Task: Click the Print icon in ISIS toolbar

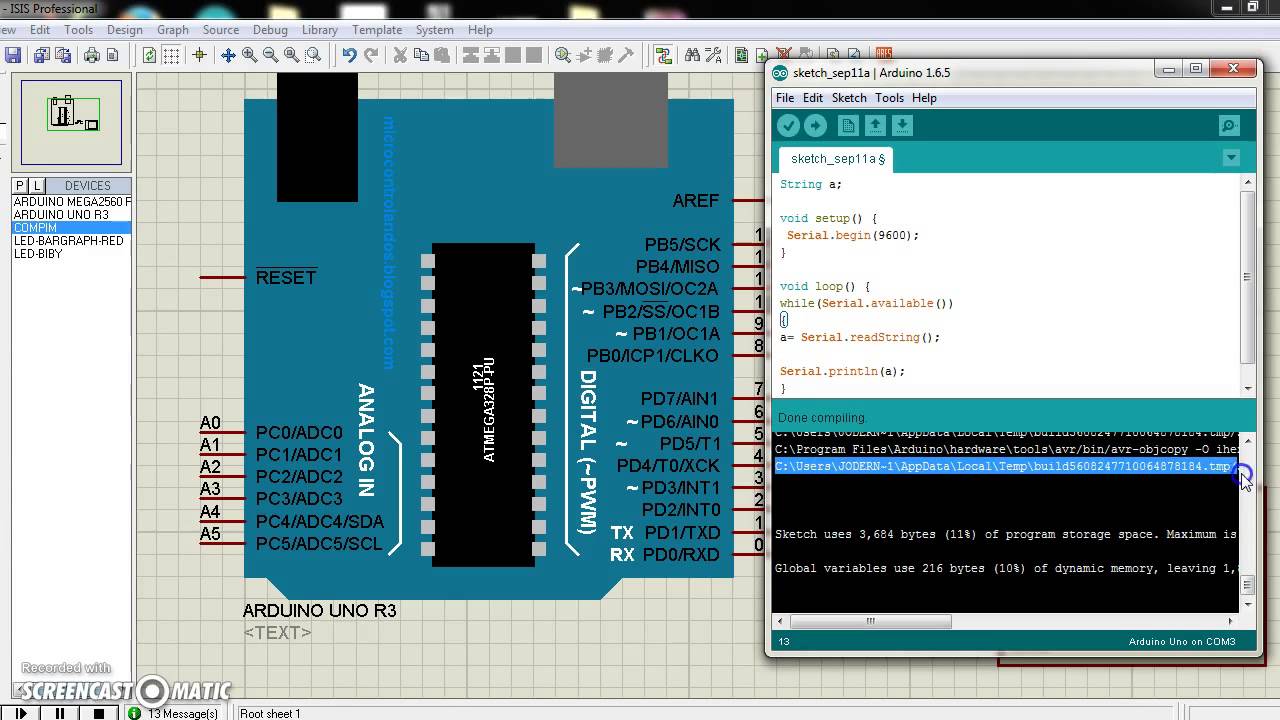Action: pyautogui.click(x=92, y=56)
